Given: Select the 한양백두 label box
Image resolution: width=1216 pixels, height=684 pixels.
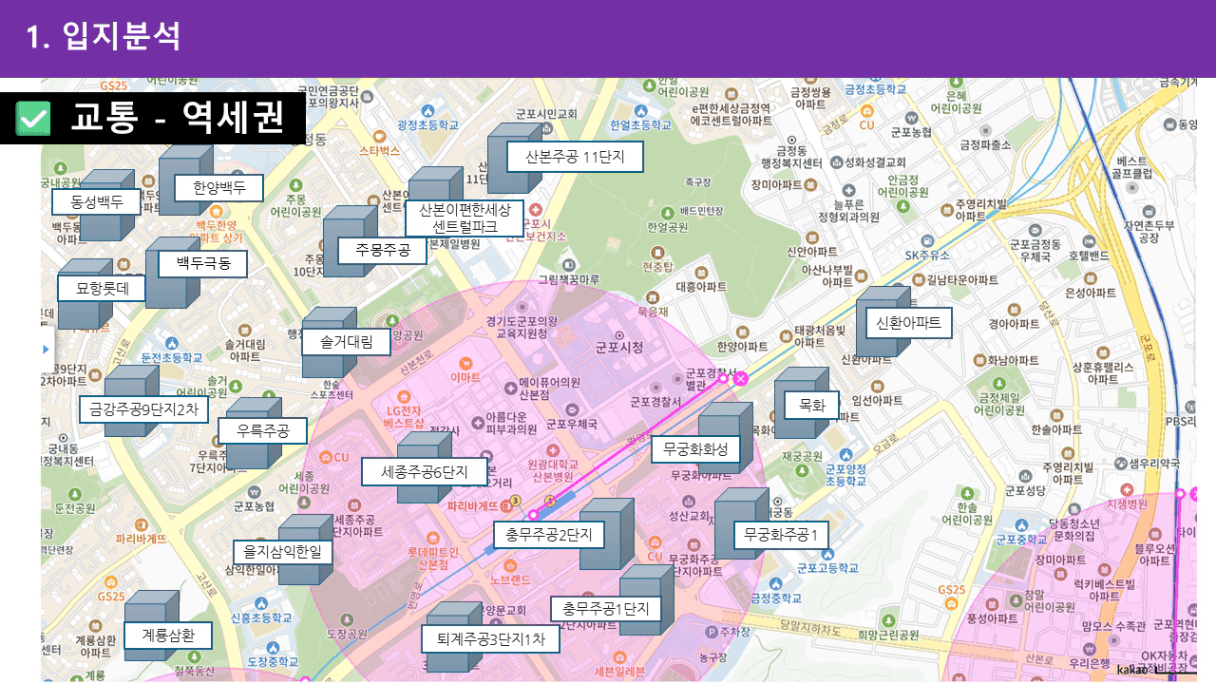Looking at the screenshot, I should tap(219, 188).
